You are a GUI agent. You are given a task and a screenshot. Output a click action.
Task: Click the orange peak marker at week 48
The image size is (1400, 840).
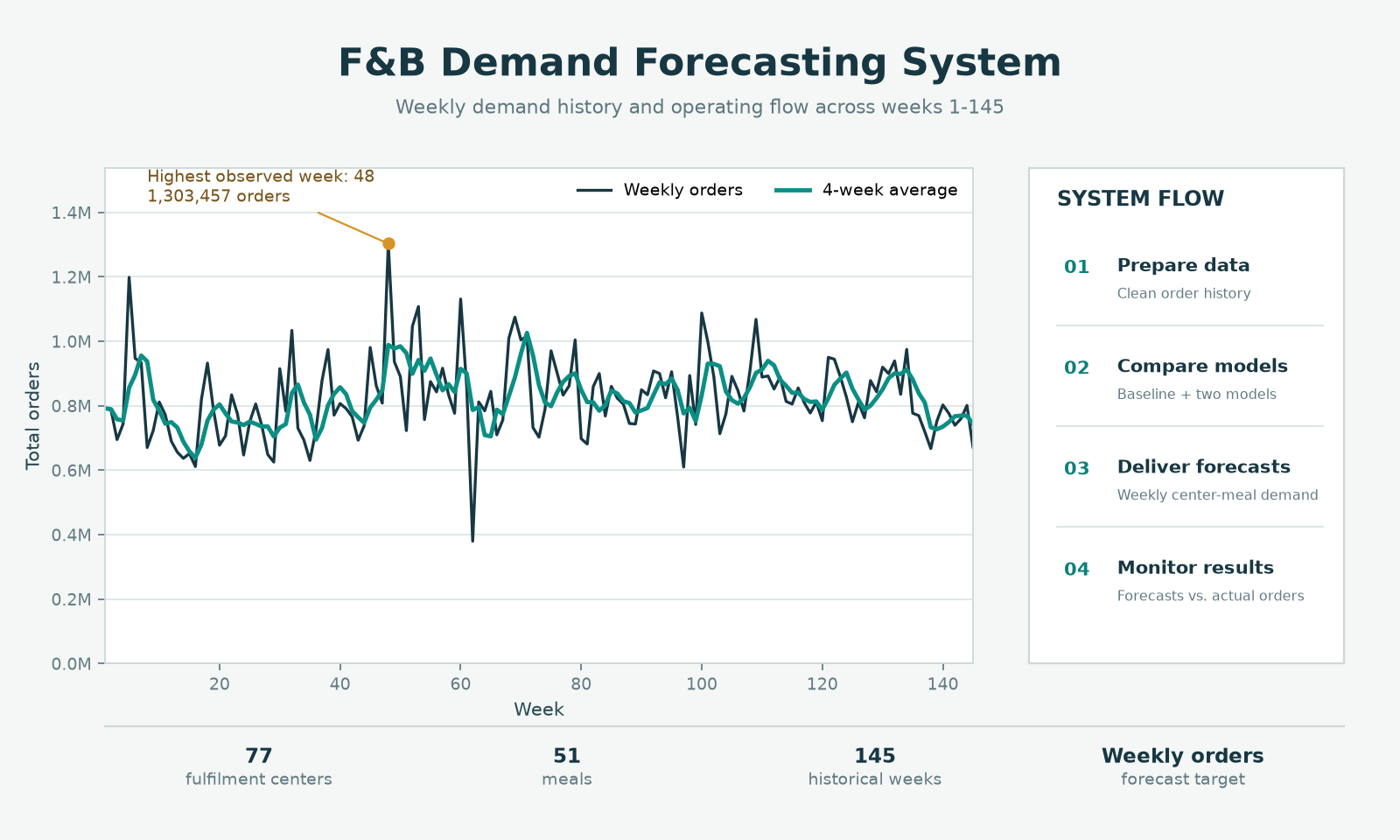[388, 243]
